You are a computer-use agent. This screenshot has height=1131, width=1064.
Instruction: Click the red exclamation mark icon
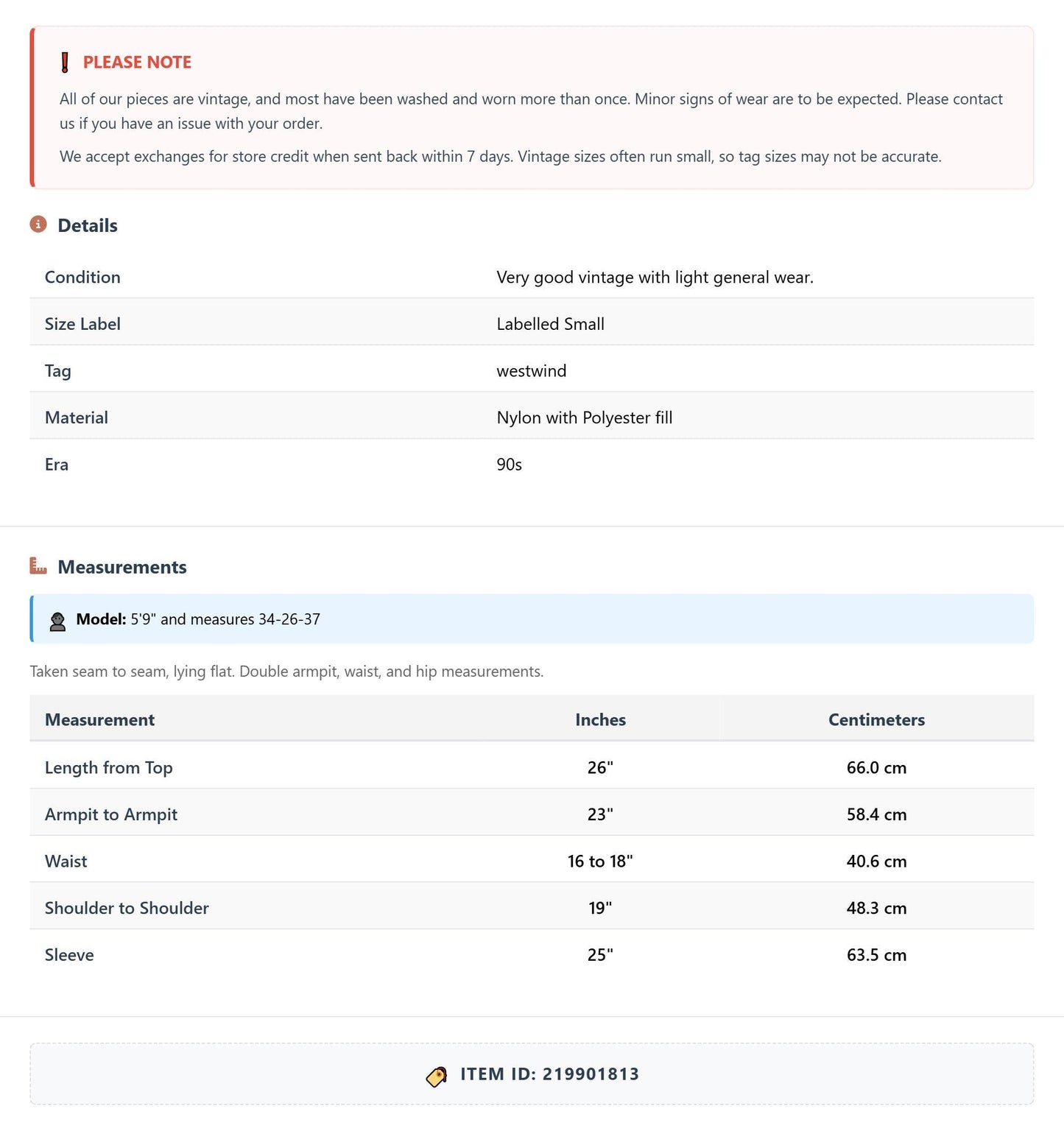pyautogui.click(x=65, y=63)
